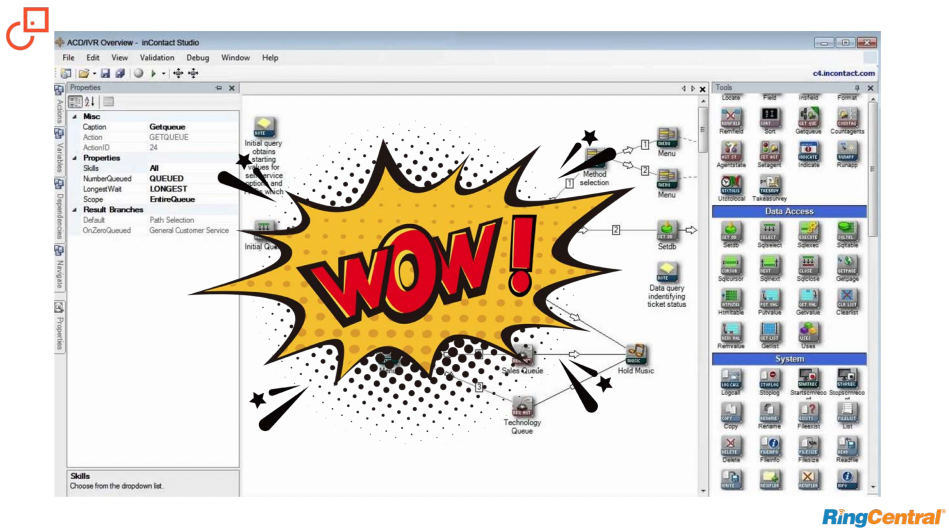Open the File menu
This screenshot has height=532, width=949.
coord(68,57)
